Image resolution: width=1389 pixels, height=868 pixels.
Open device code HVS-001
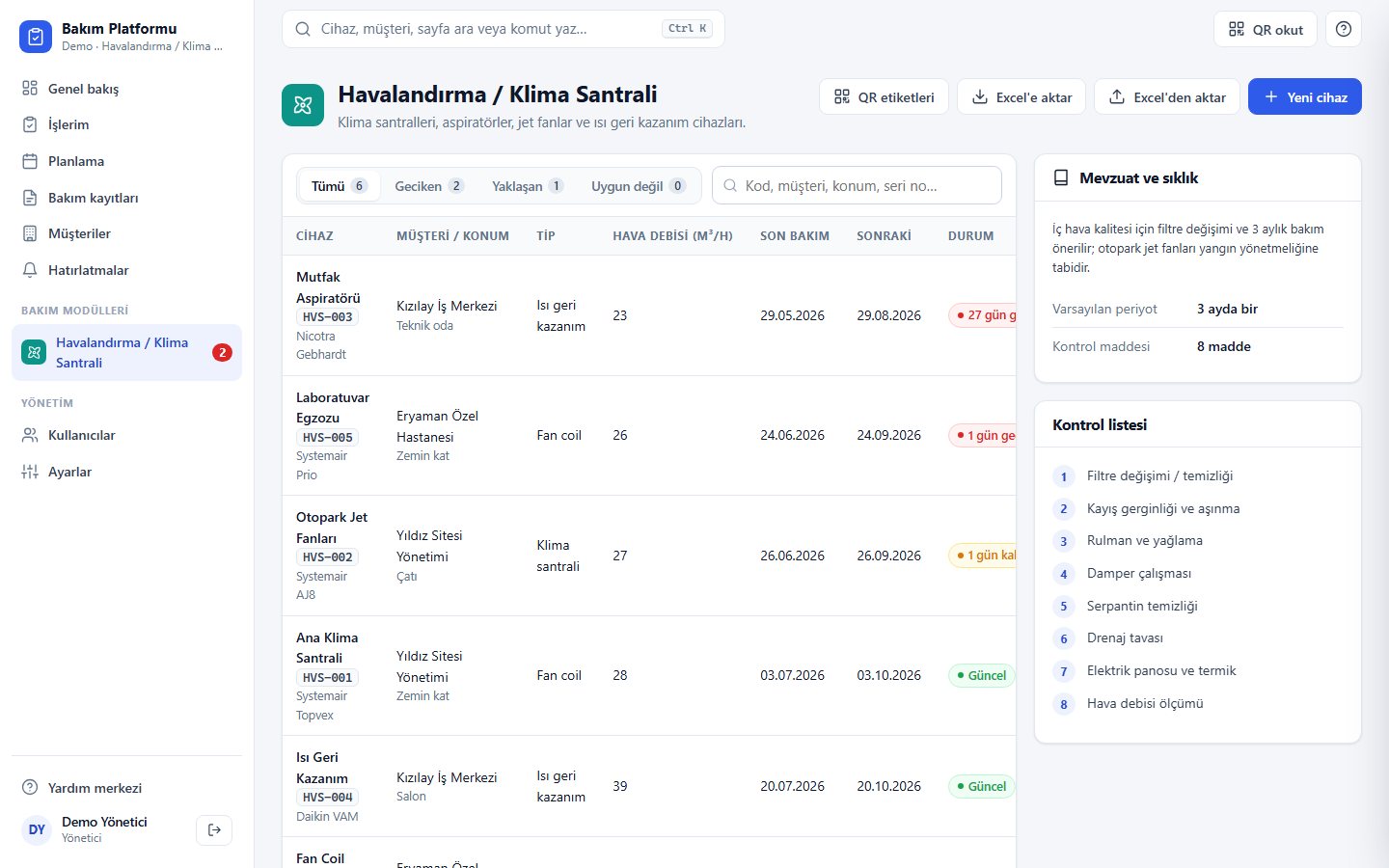(x=328, y=677)
